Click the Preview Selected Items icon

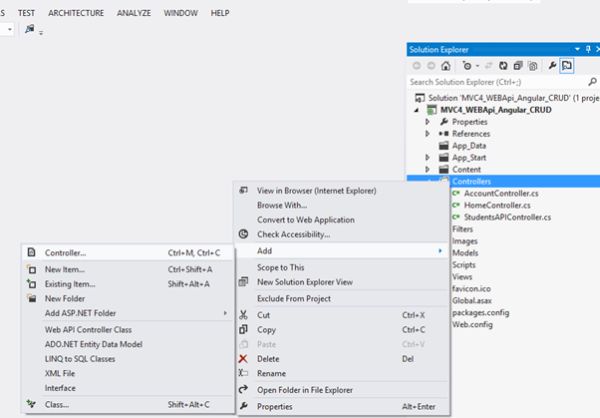pos(566,65)
